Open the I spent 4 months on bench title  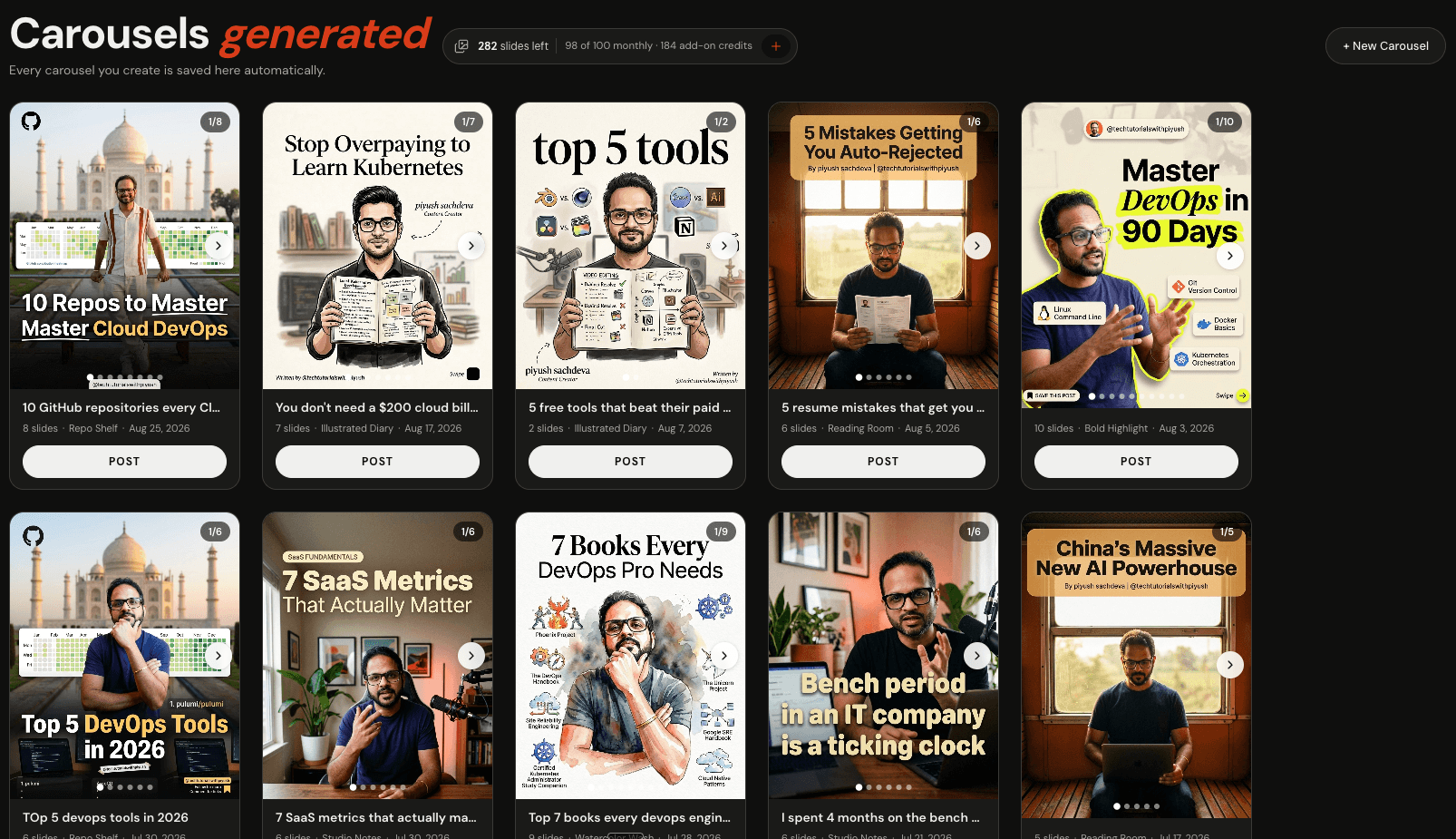point(880,817)
